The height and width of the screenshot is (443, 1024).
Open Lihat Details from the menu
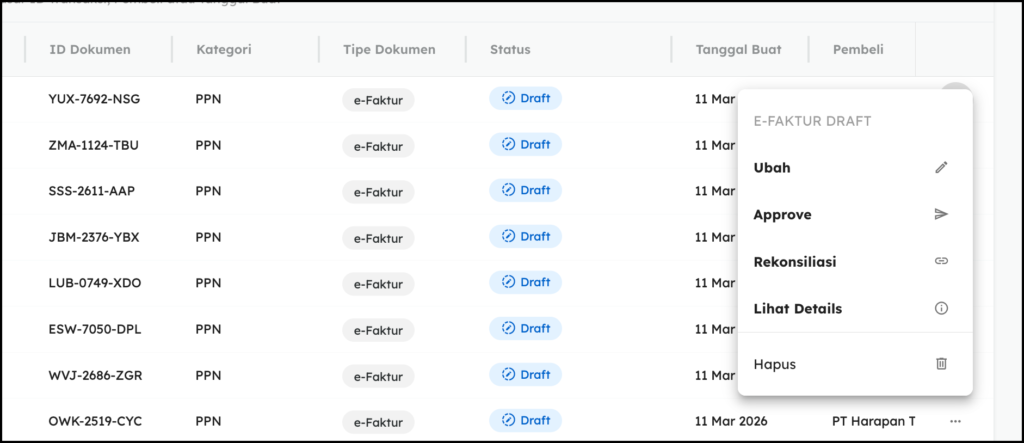pos(797,309)
